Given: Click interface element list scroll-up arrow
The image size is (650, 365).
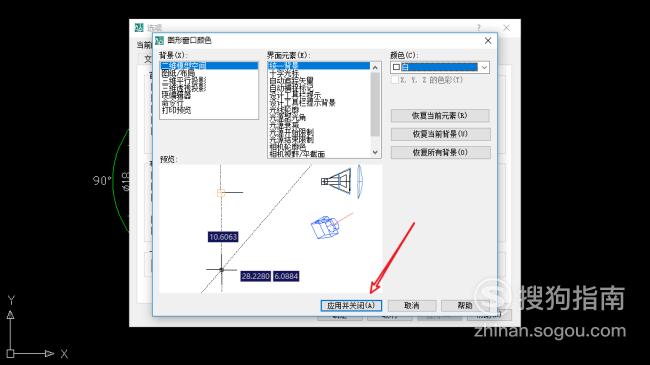Looking at the screenshot, I should (x=375, y=67).
